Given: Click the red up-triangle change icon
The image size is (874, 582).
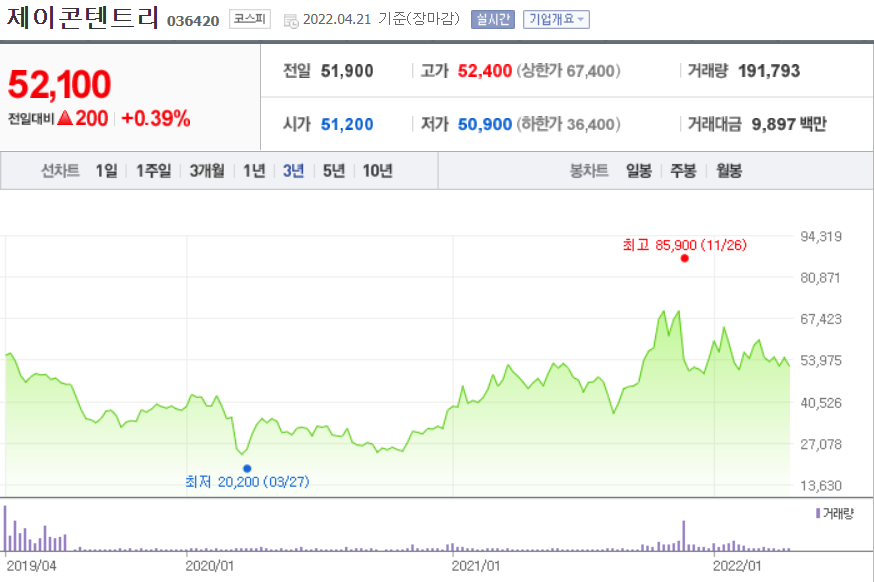Looking at the screenshot, I should (65, 118).
